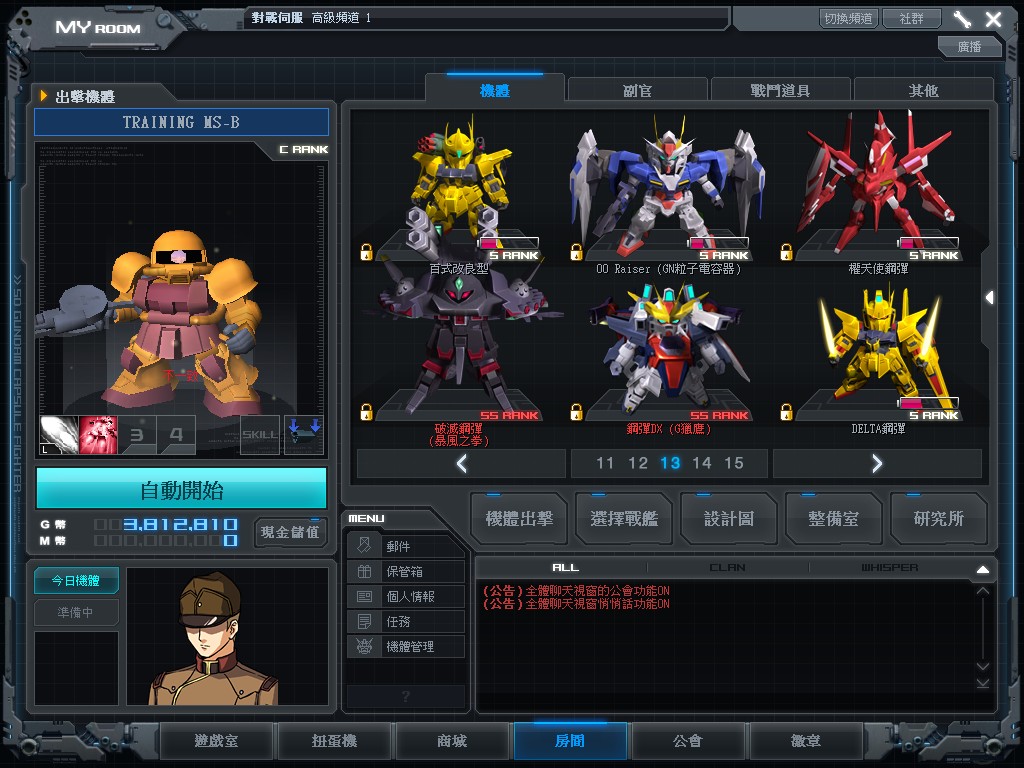Jump to unit page 15
Viewport: 1024px width, 768px height.
733,463
